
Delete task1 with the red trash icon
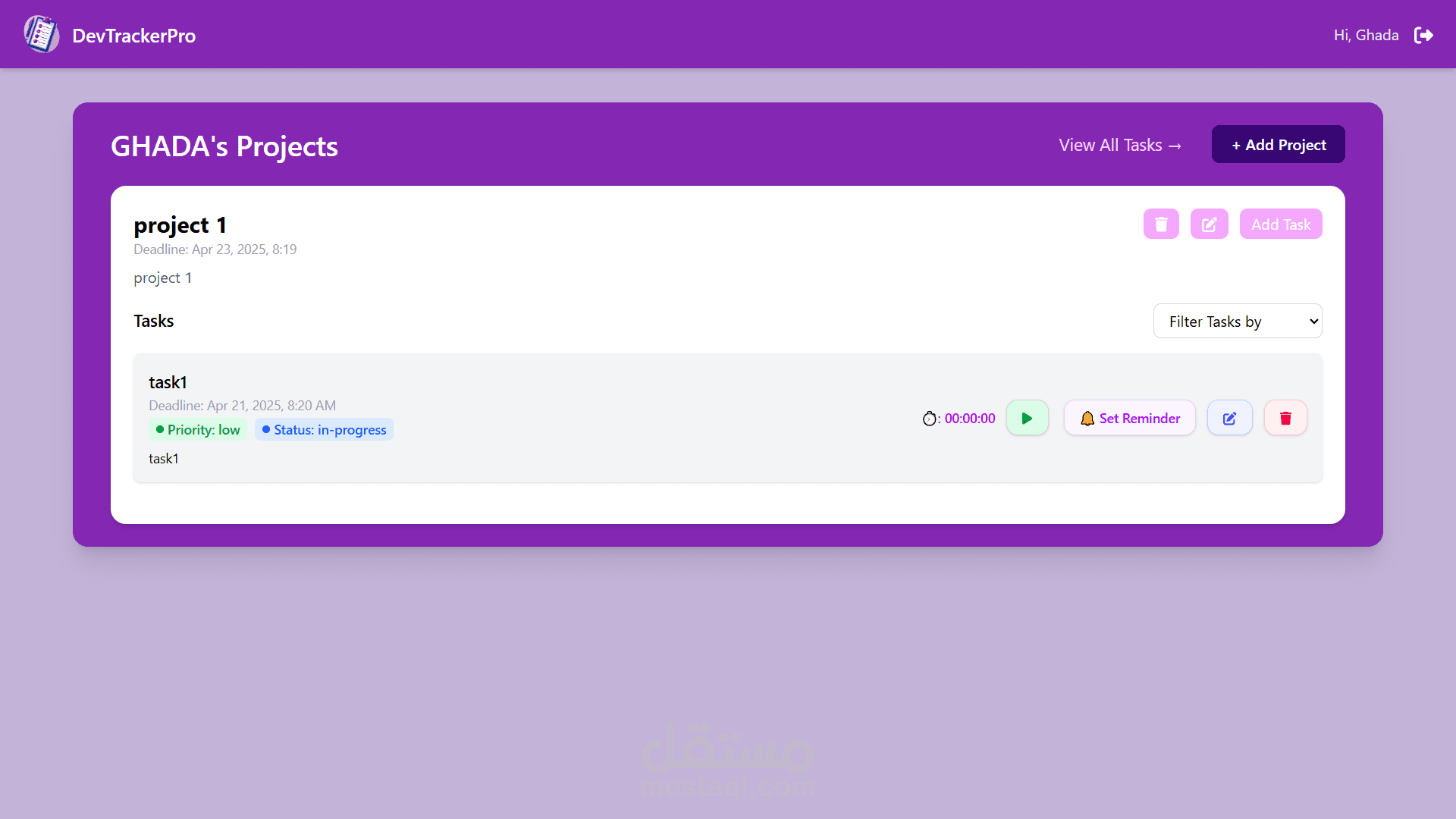[1285, 419]
